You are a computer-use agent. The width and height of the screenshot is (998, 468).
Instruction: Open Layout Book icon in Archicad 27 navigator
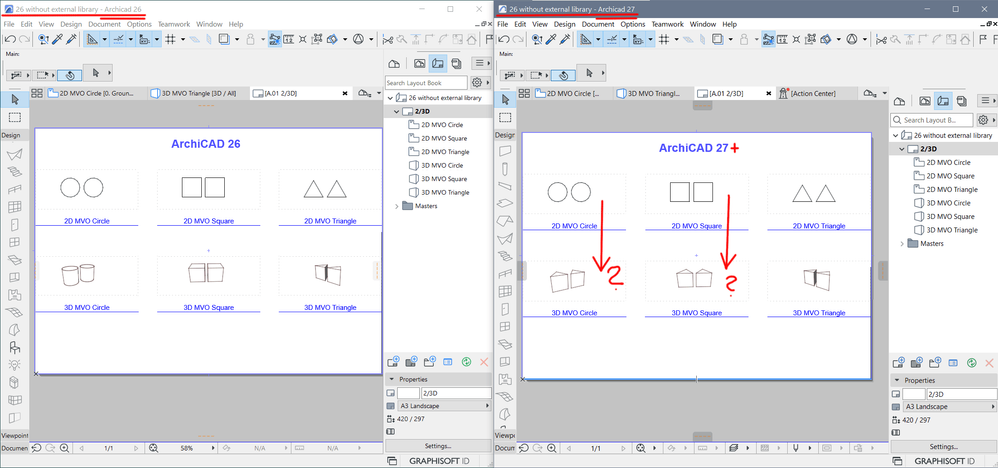point(944,101)
